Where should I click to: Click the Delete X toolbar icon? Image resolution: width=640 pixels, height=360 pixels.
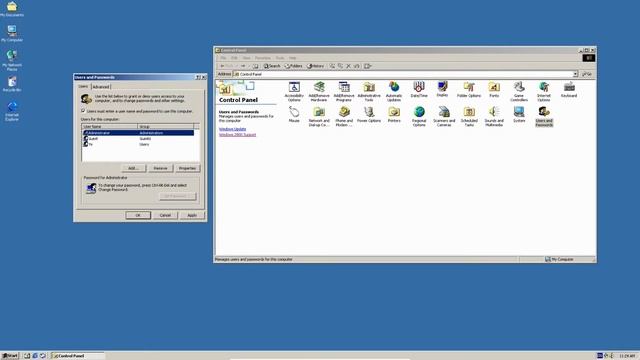(x=348, y=66)
